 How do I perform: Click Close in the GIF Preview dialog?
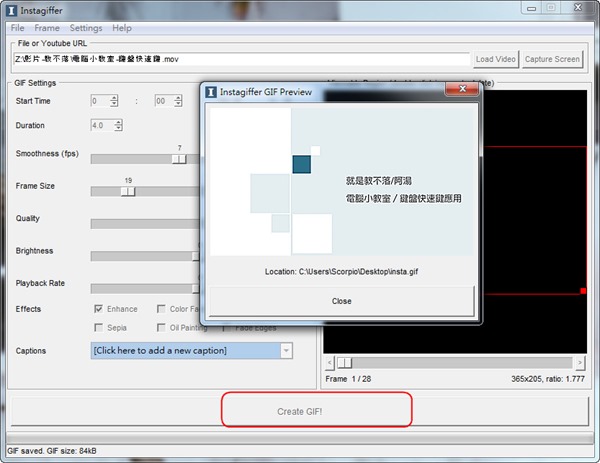coord(342,301)
